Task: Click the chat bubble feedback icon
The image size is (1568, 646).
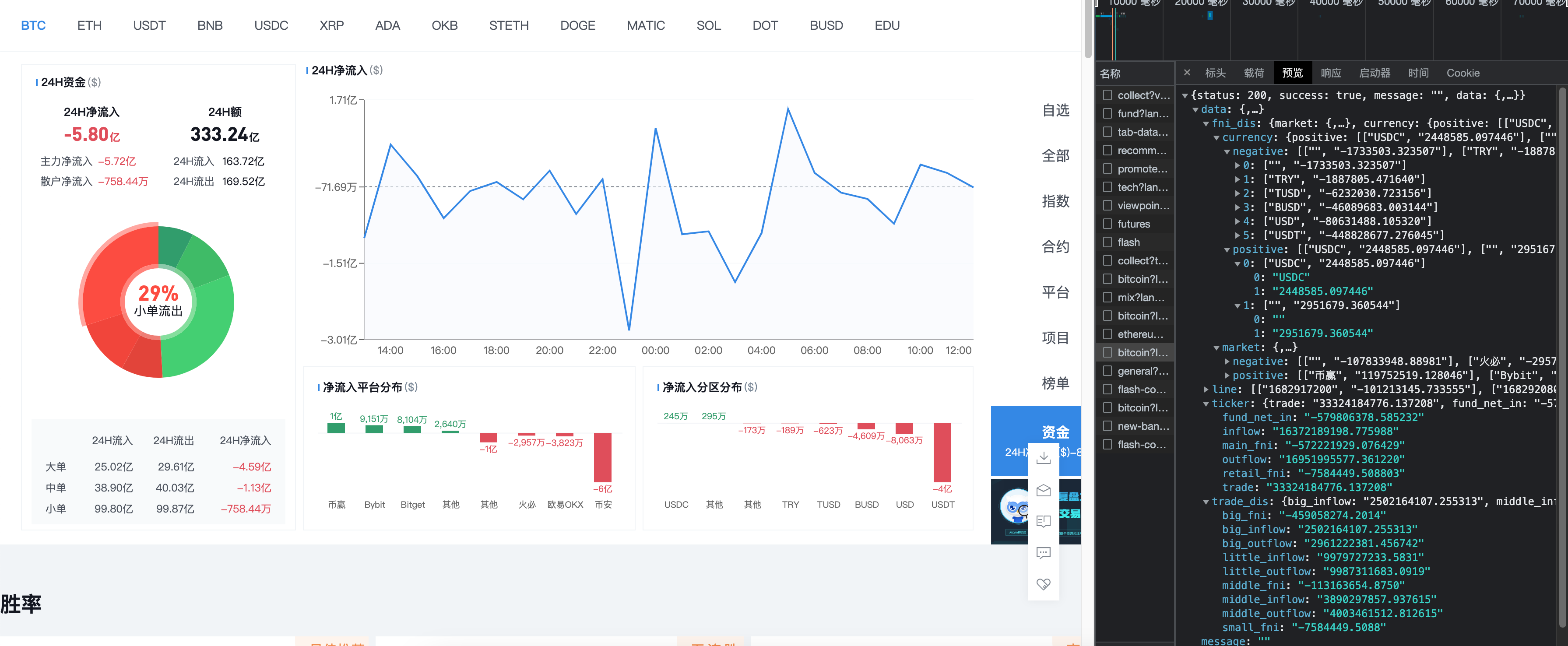Action: click(1043, 553)
